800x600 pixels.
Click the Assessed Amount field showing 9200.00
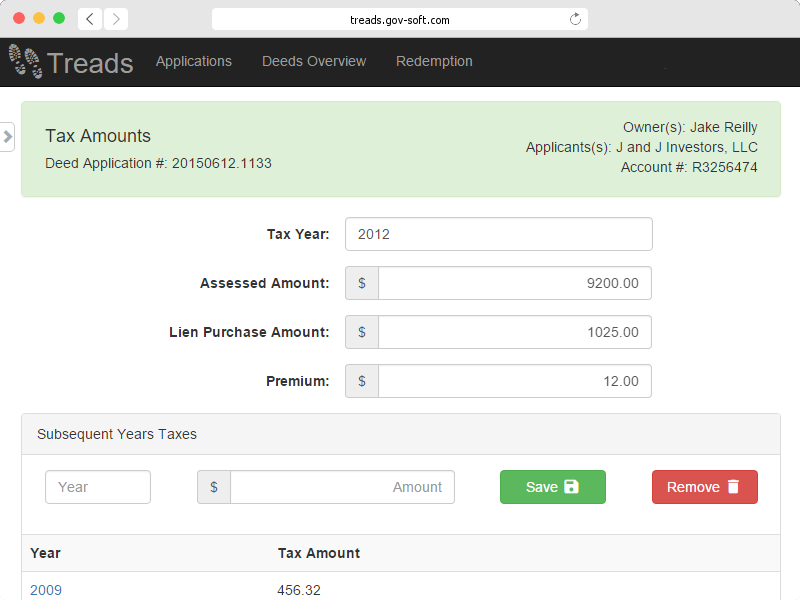pos(515,283)
